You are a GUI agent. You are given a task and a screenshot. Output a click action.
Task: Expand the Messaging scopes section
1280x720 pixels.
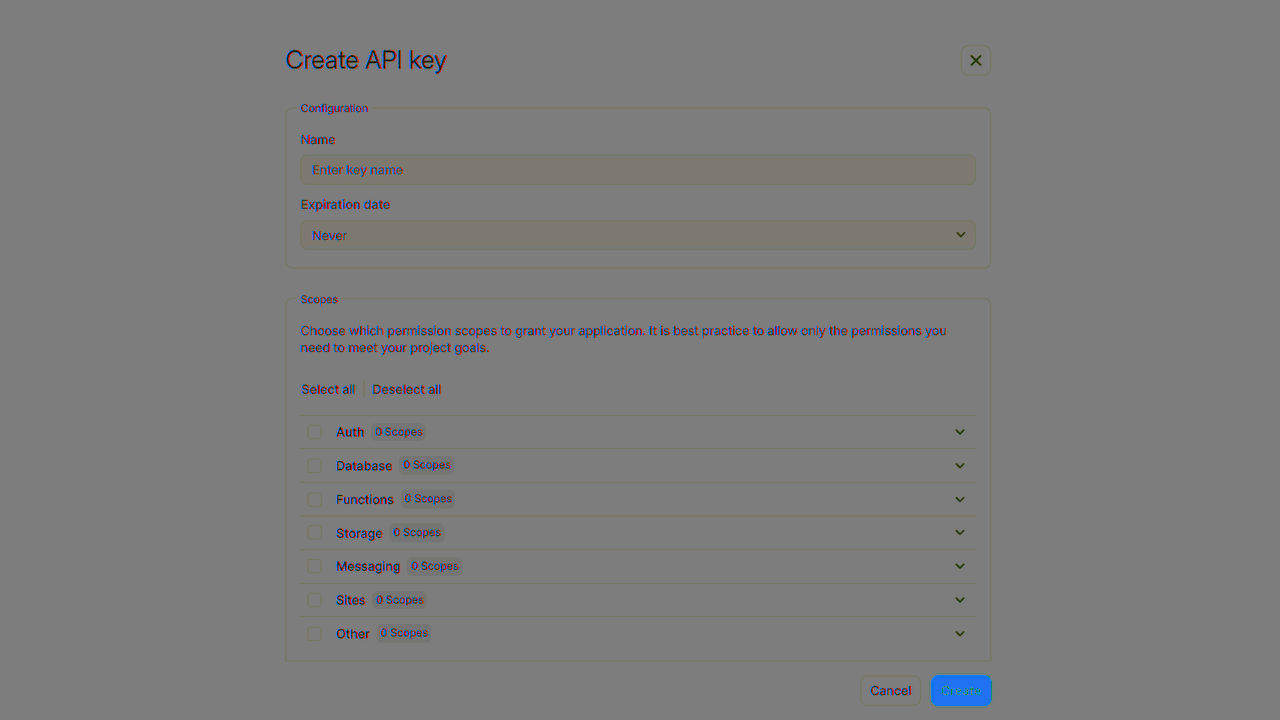[959, 566]
